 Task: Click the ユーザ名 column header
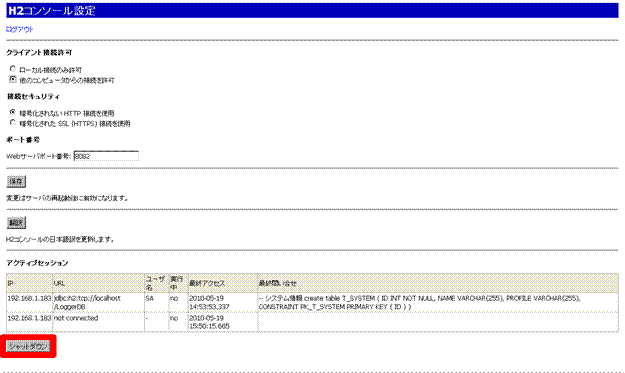coord(156,283)
